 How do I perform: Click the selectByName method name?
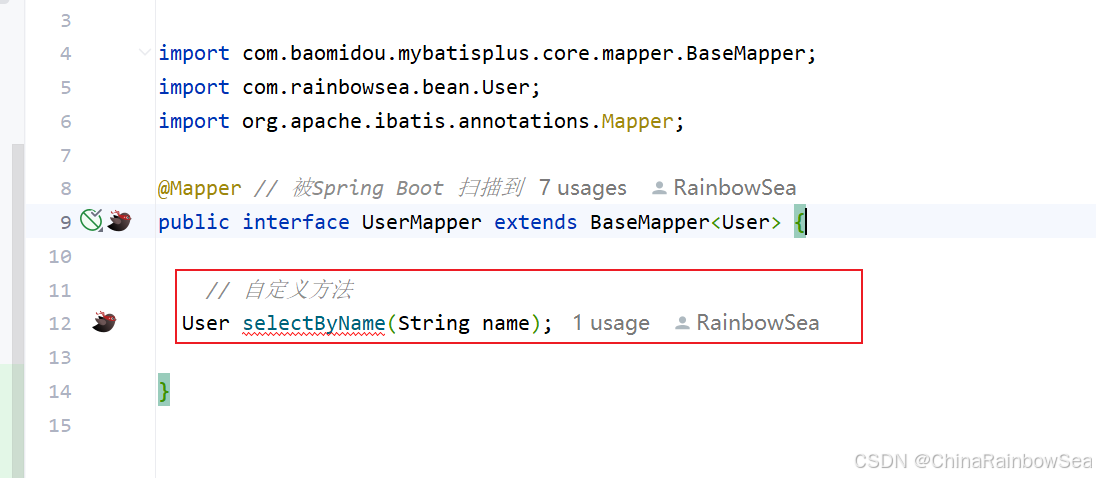[314, 324]
